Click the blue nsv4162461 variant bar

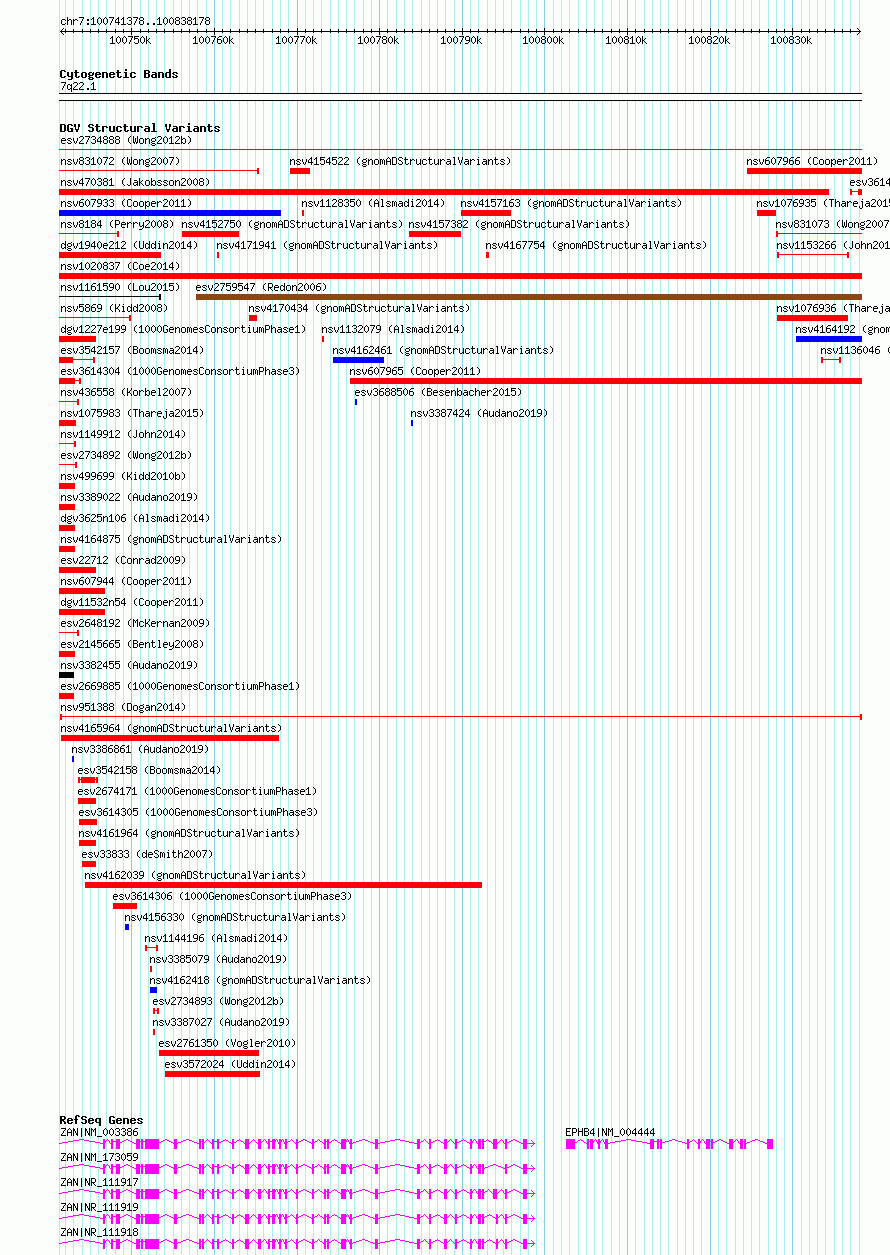(358, 360)
